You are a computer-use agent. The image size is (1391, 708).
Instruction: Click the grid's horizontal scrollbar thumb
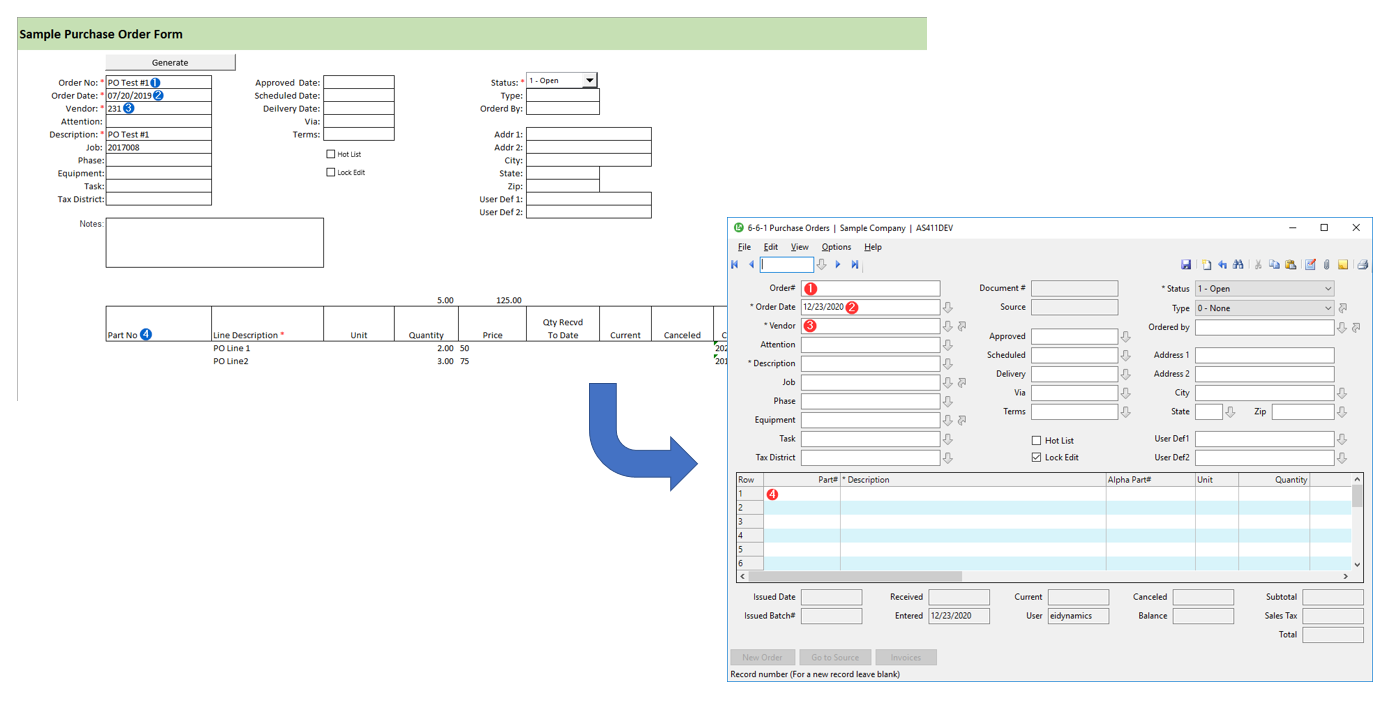(855, 577)
